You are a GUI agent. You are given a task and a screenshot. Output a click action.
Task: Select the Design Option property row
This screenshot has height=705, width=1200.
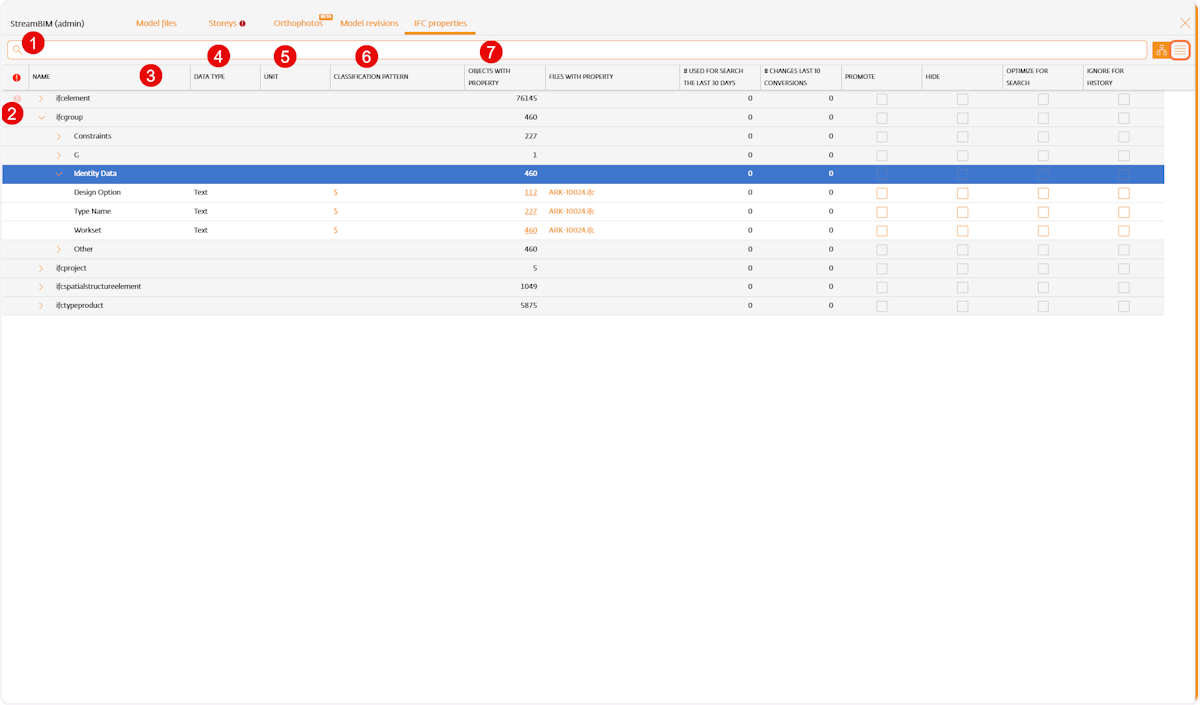[583, 192]
